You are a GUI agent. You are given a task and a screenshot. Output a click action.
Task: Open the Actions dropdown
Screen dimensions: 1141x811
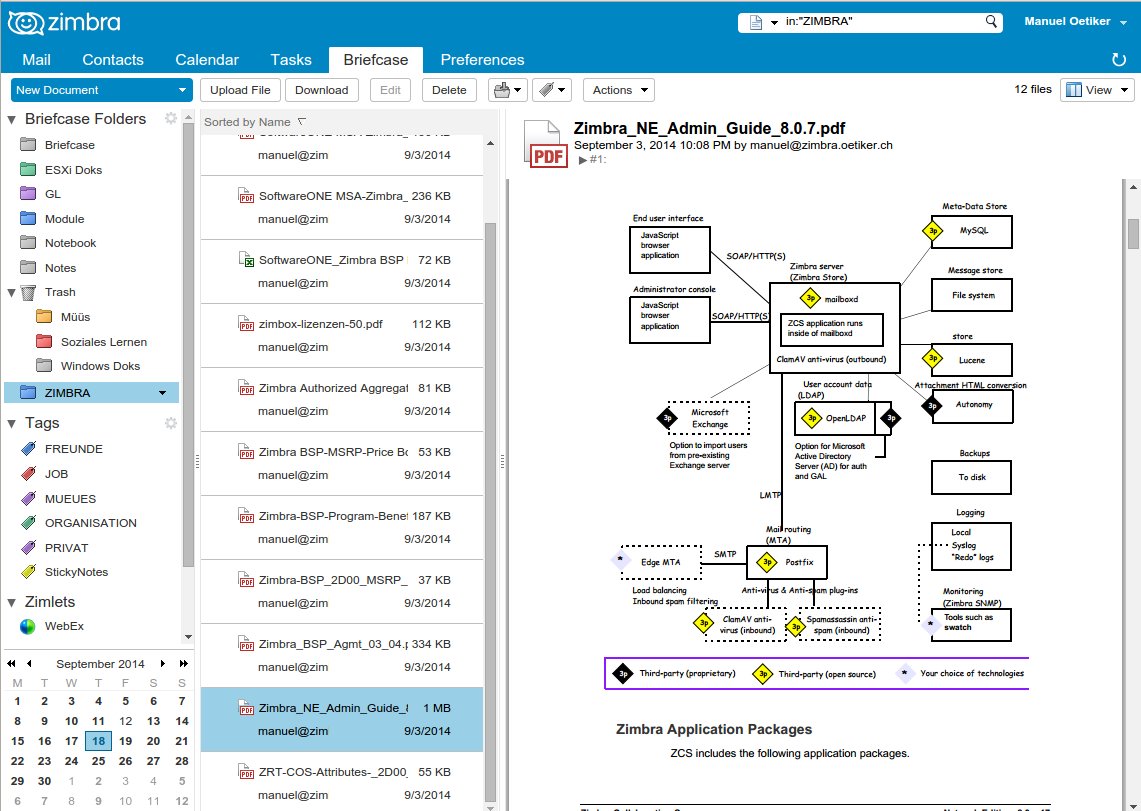pos(619,90)
